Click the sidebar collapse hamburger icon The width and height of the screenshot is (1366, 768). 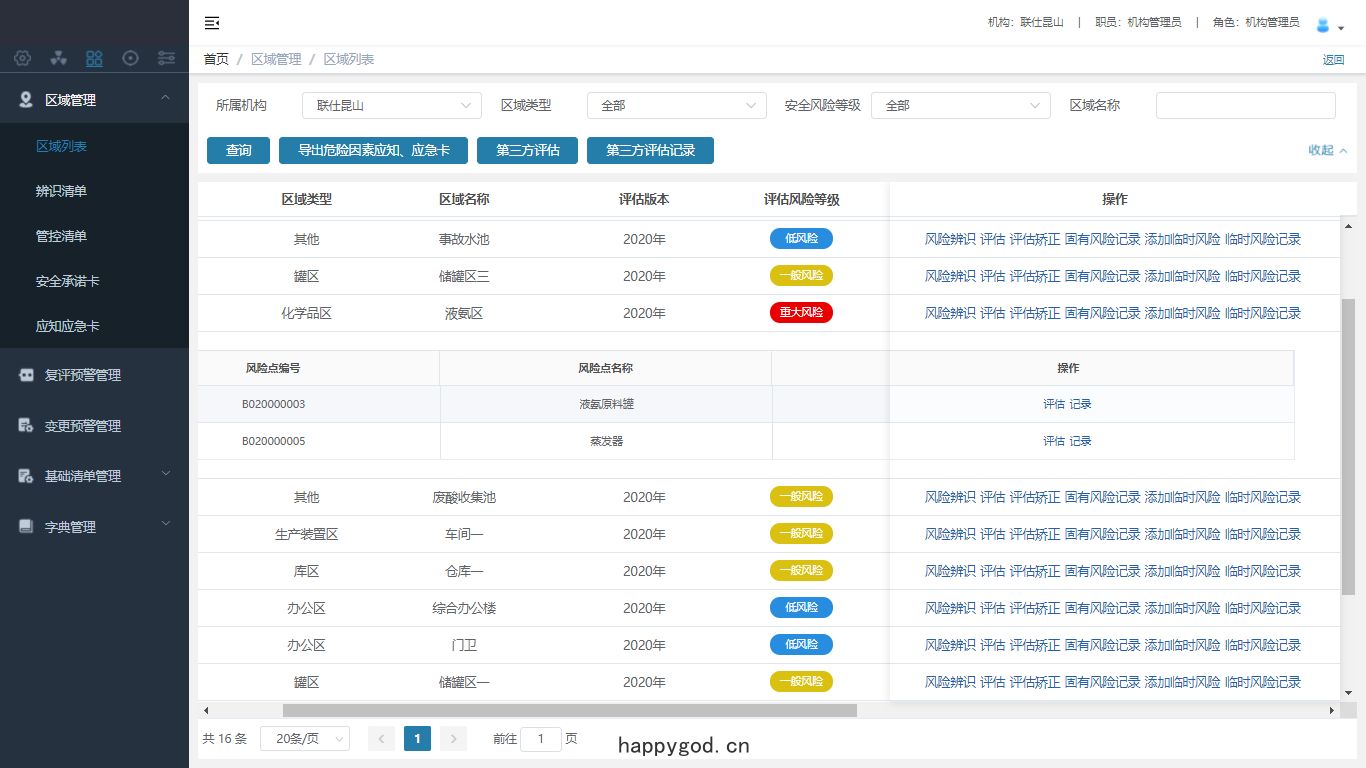click(212, 23)
